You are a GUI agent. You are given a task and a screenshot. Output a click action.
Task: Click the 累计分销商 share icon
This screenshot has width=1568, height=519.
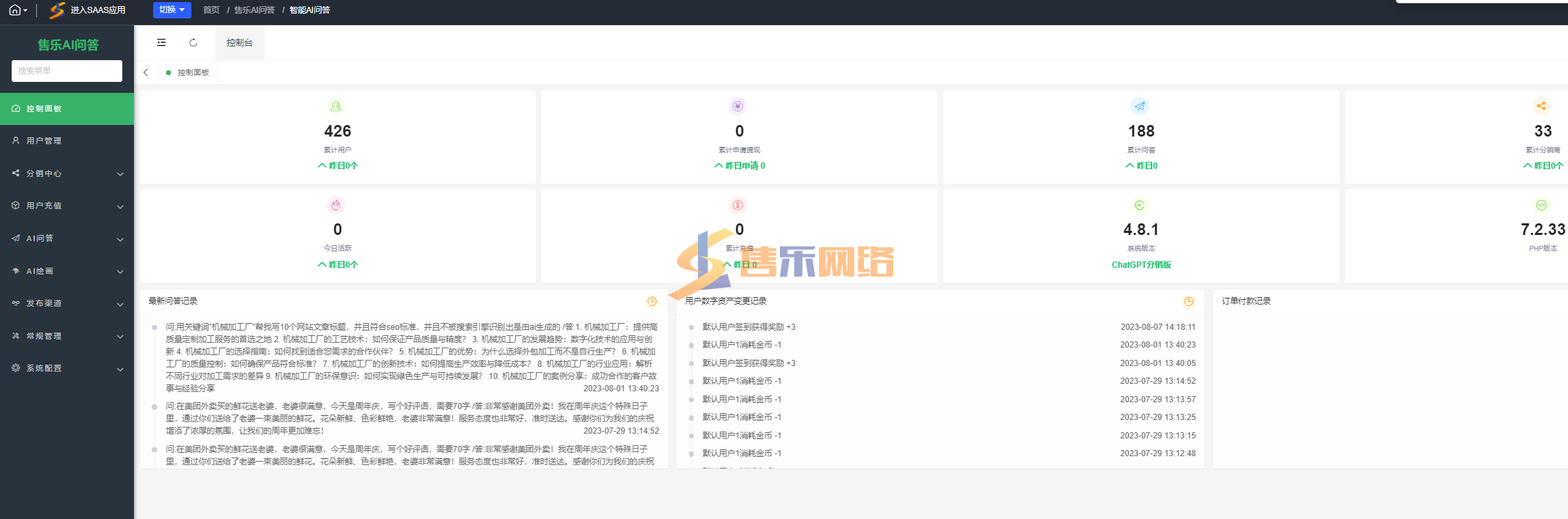1541,106
